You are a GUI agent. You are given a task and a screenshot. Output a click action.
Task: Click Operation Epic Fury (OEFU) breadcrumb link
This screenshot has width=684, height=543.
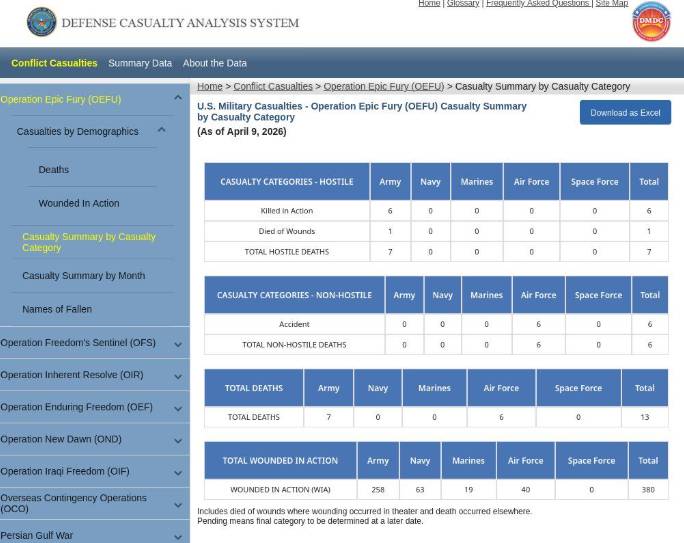tap(384, 86)
